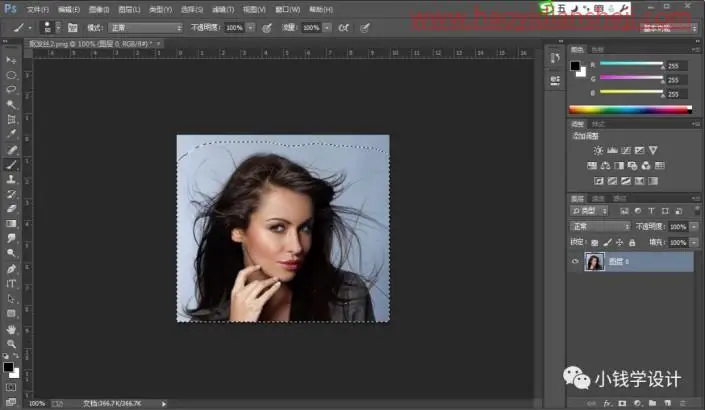The height and width of the screenshot is (410, 705).
Task: Create a new layer group
Action: pyautogui.click(x=652, y=403)
